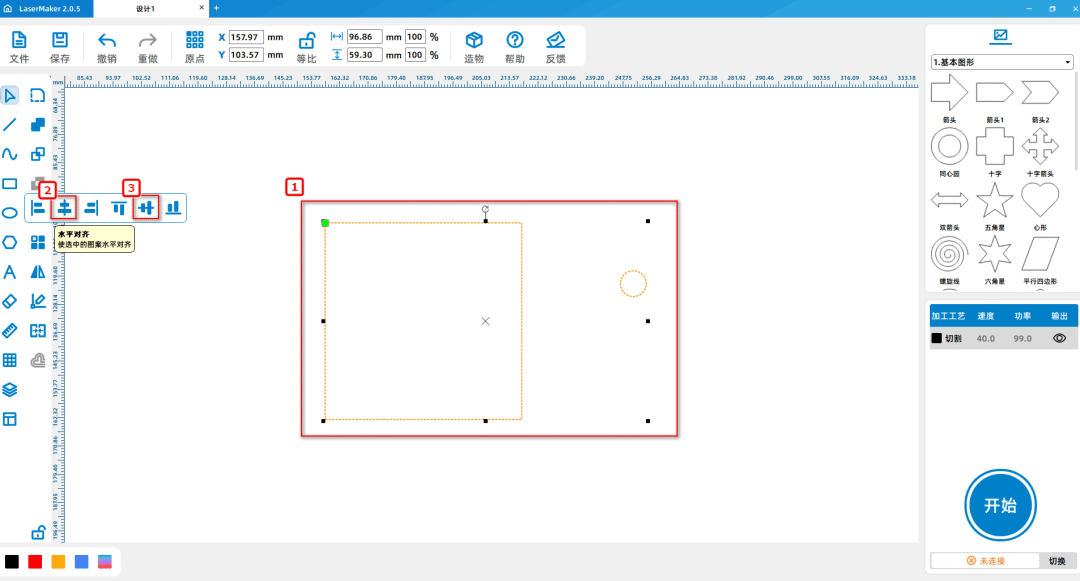Pick the red color swatch

click(x=35, y=562)
